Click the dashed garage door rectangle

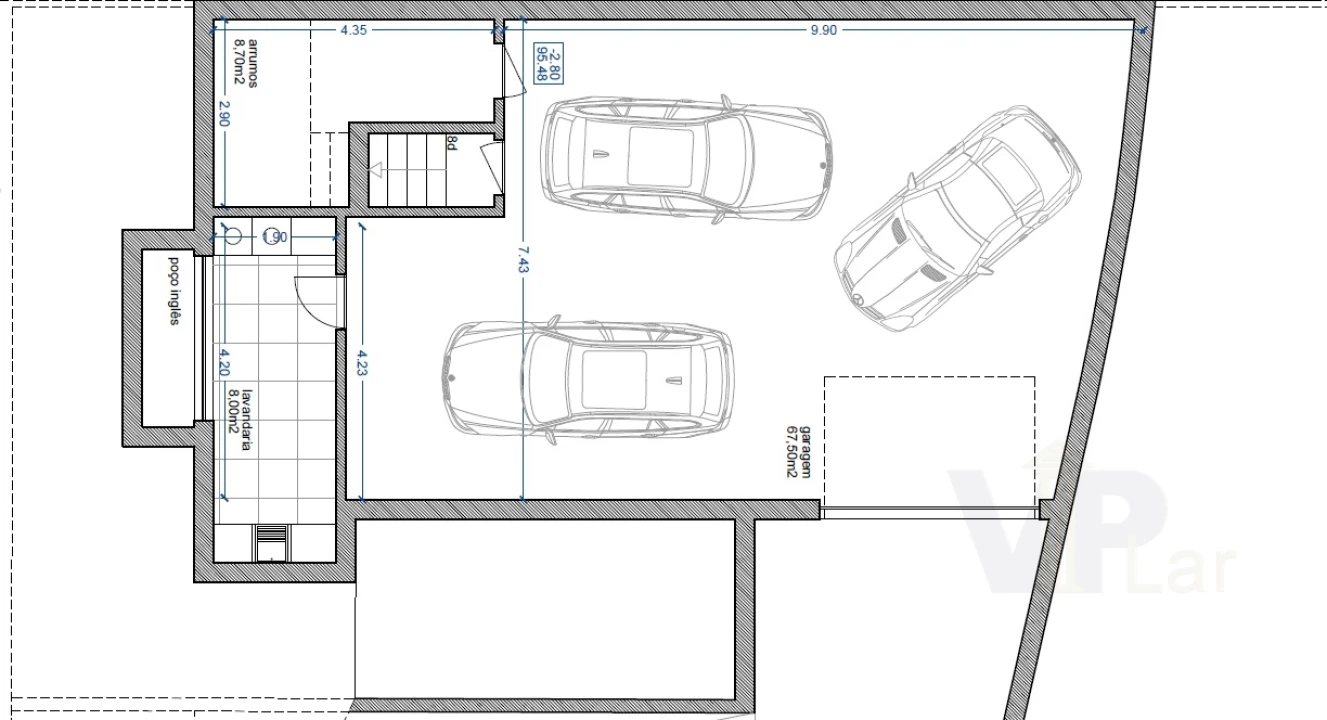point(929,441)
